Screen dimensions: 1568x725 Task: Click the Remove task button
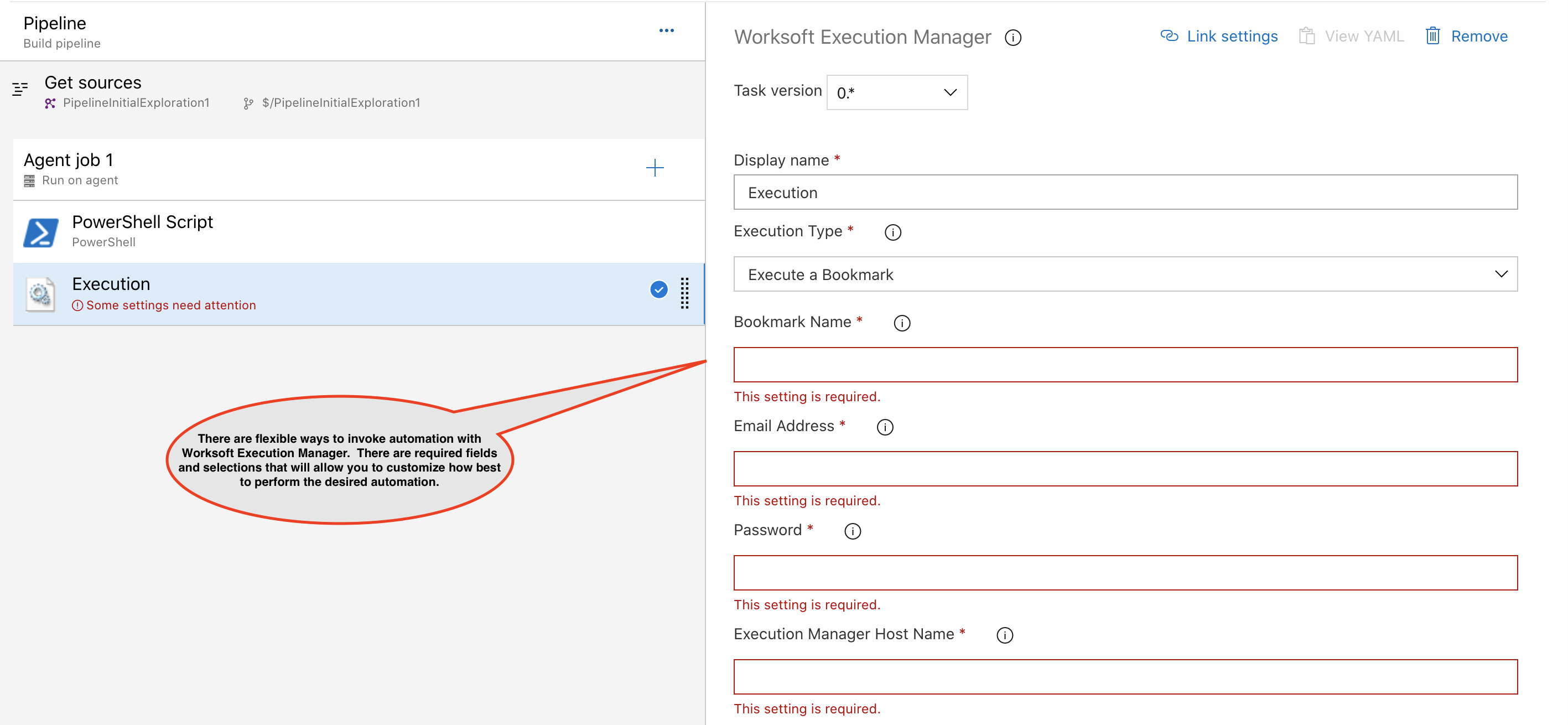1469,36
